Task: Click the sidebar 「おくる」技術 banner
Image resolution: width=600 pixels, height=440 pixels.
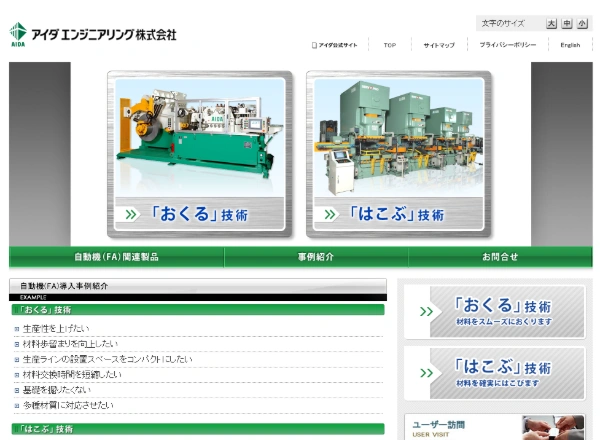Action: [495, 312]
